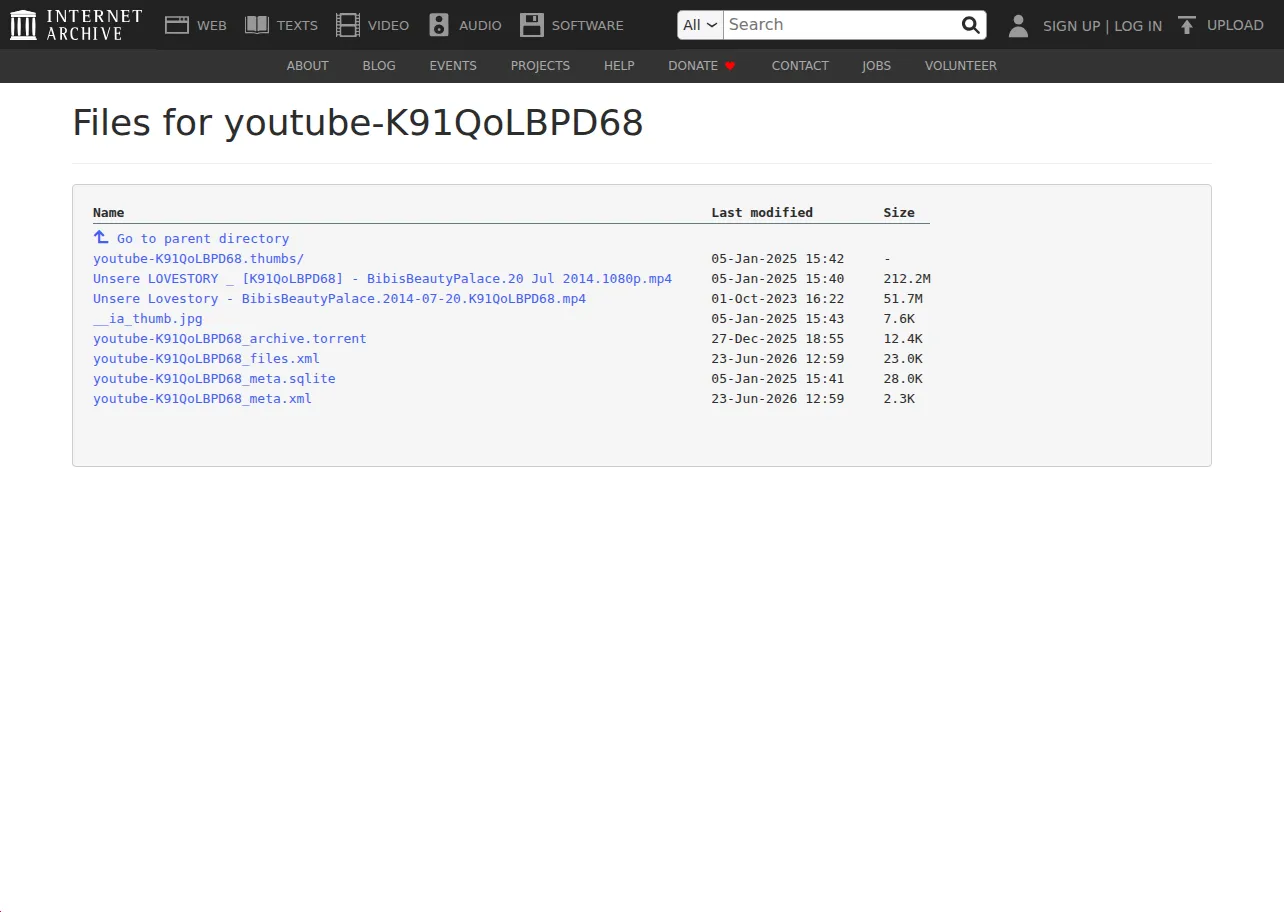Click the red heart donate icon

730,66
